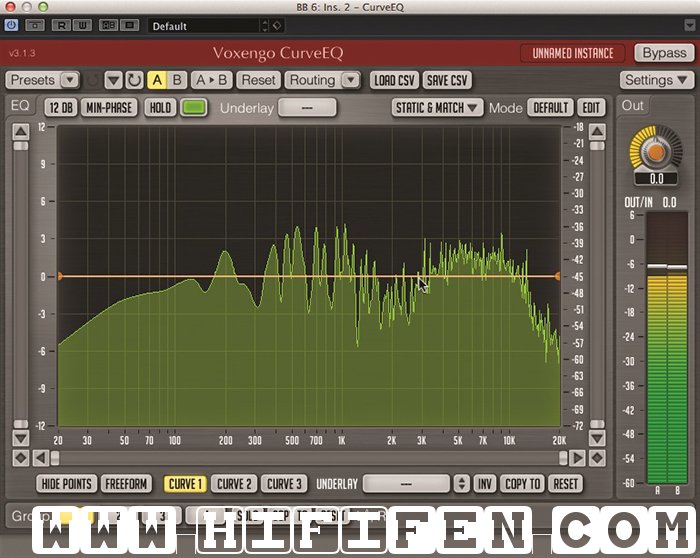Click right diamond zoom-reset icon below graph
700x558 pixels.
click(597, 458)
